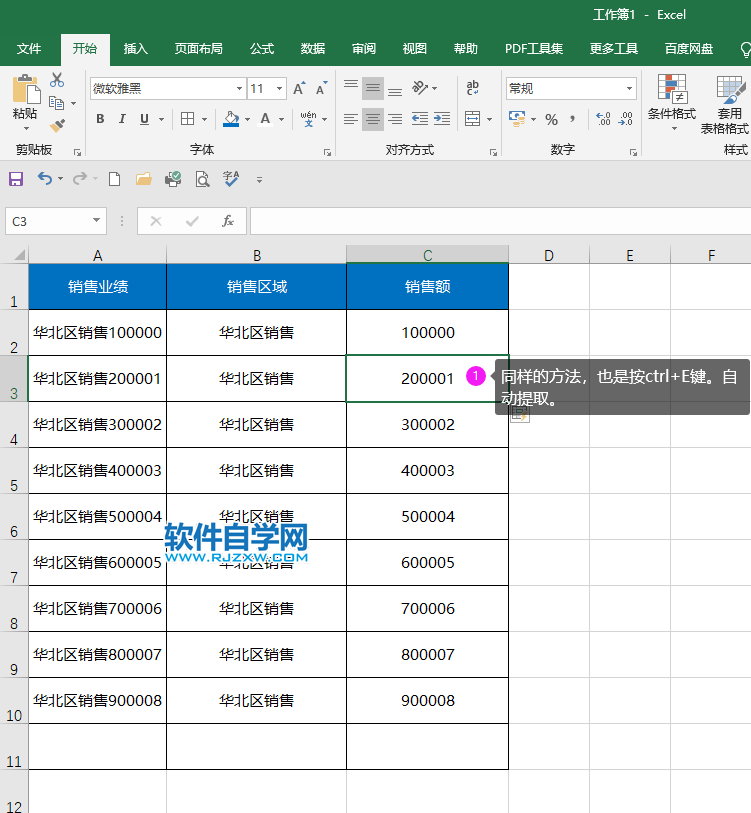The width and height of the screenshot is (751, 813).
Task: Toggle center horizontal alignment
Action: click(372, 119)
